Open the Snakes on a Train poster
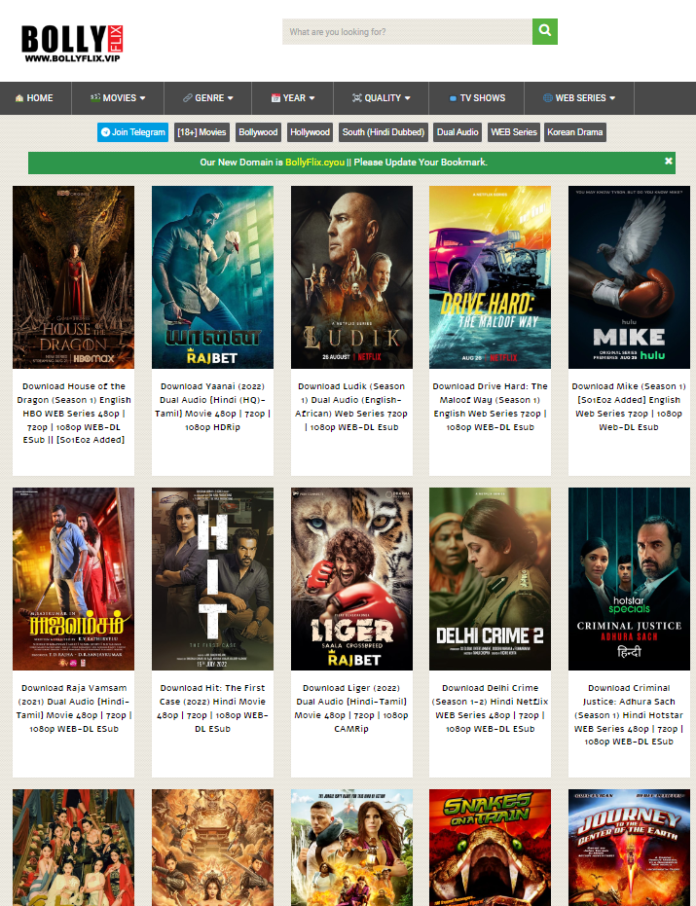The width and height of the screenshot is (696, 906). coord(490,848)
